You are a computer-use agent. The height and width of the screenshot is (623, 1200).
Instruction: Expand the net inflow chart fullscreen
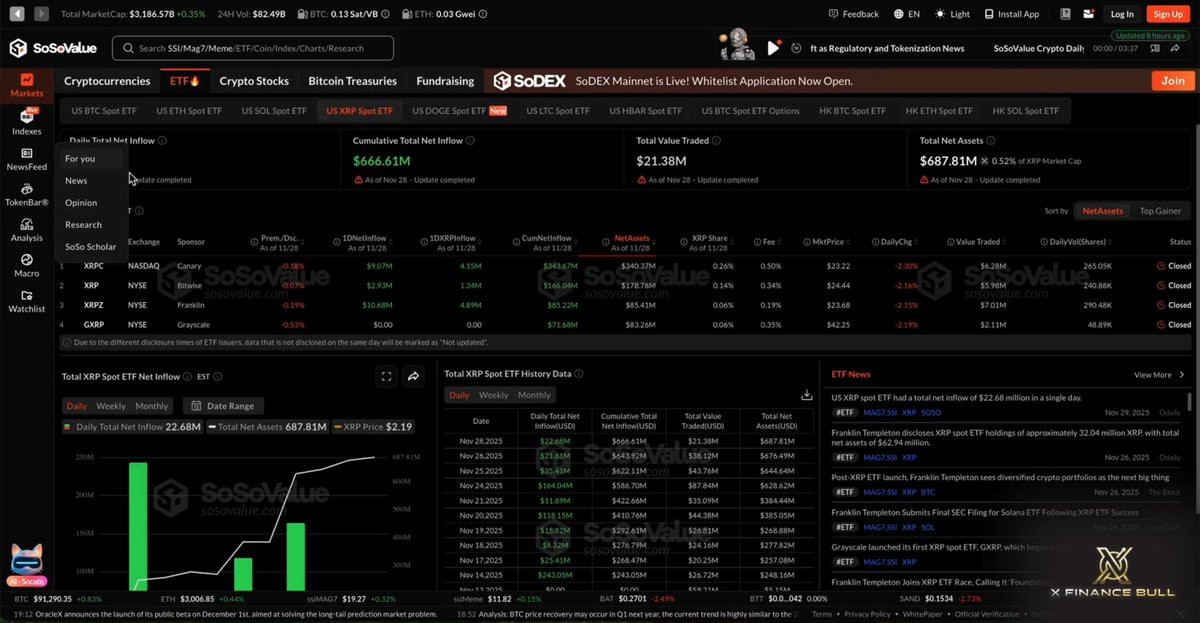tap(387, 377)
